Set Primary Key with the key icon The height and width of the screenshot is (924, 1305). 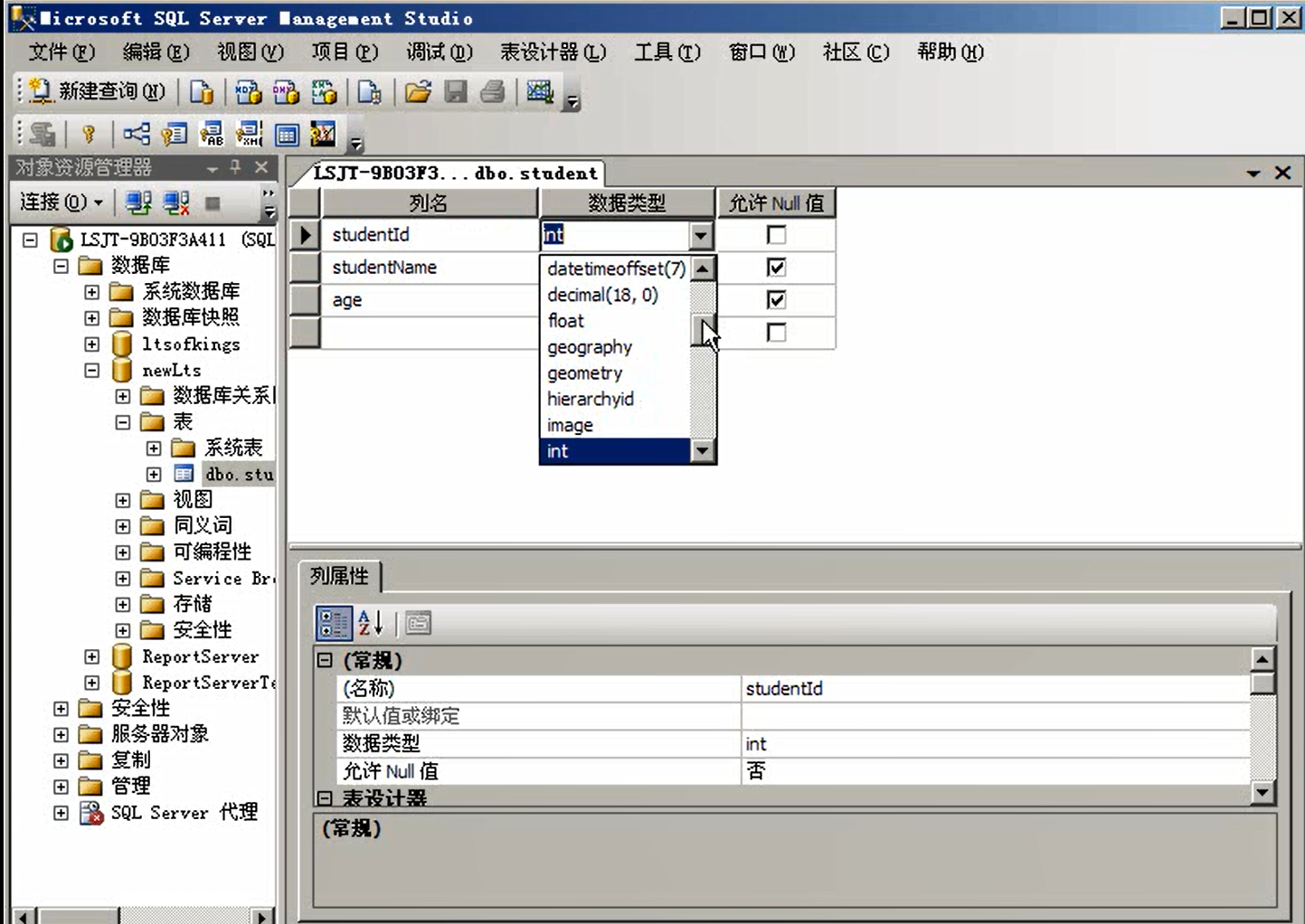click(89, 135)
